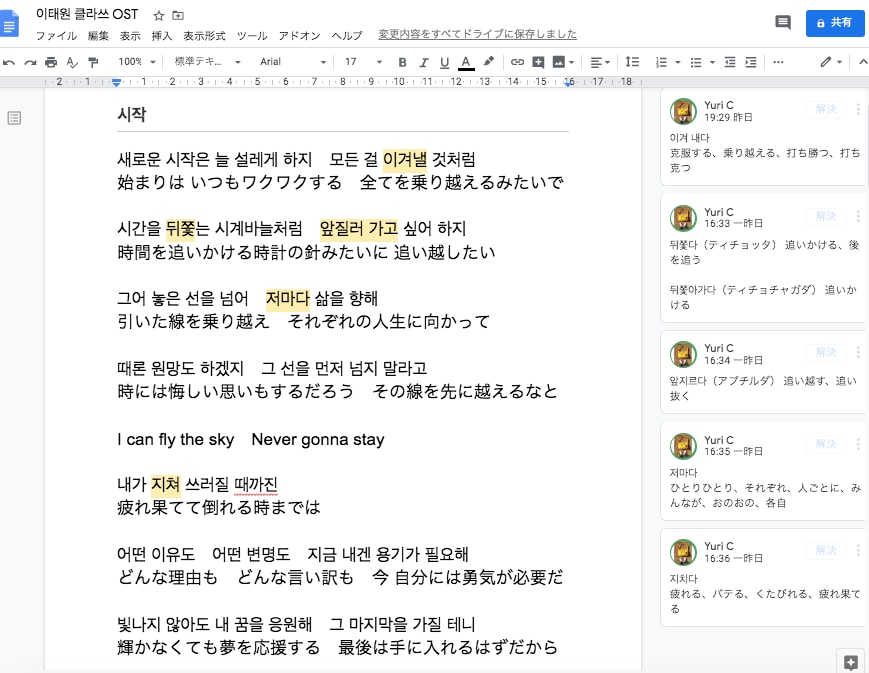Screen dimensions: 869x673
Task: Open the comment history icon
Action: point(783,23)
